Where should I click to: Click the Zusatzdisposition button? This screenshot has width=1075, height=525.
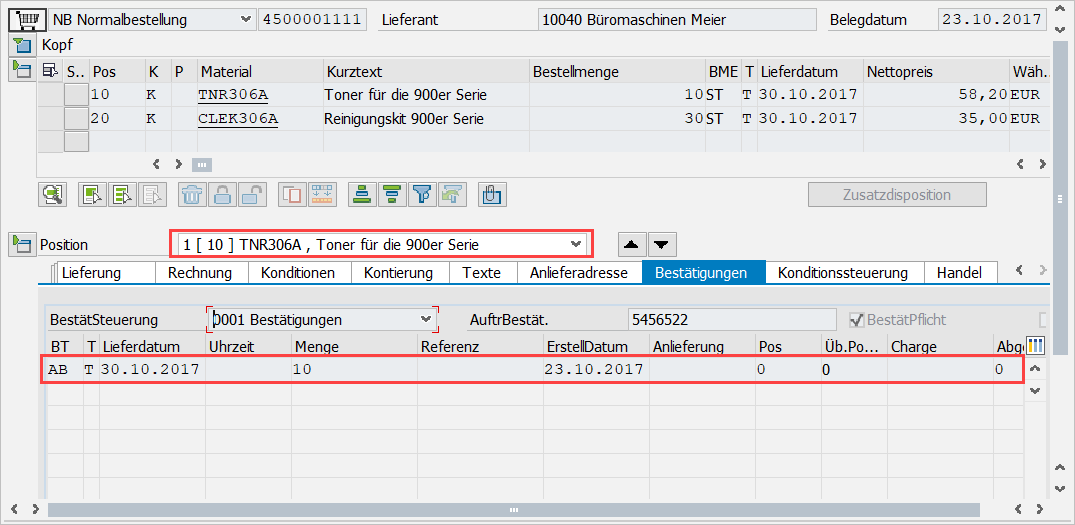(897, 195)
